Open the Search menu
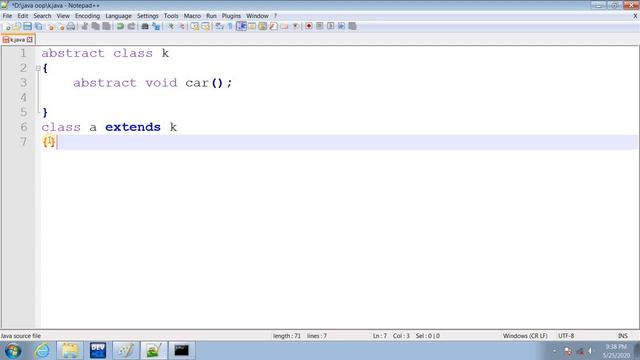The height and width of the screenshot is (360, 640). coord(42,16)
